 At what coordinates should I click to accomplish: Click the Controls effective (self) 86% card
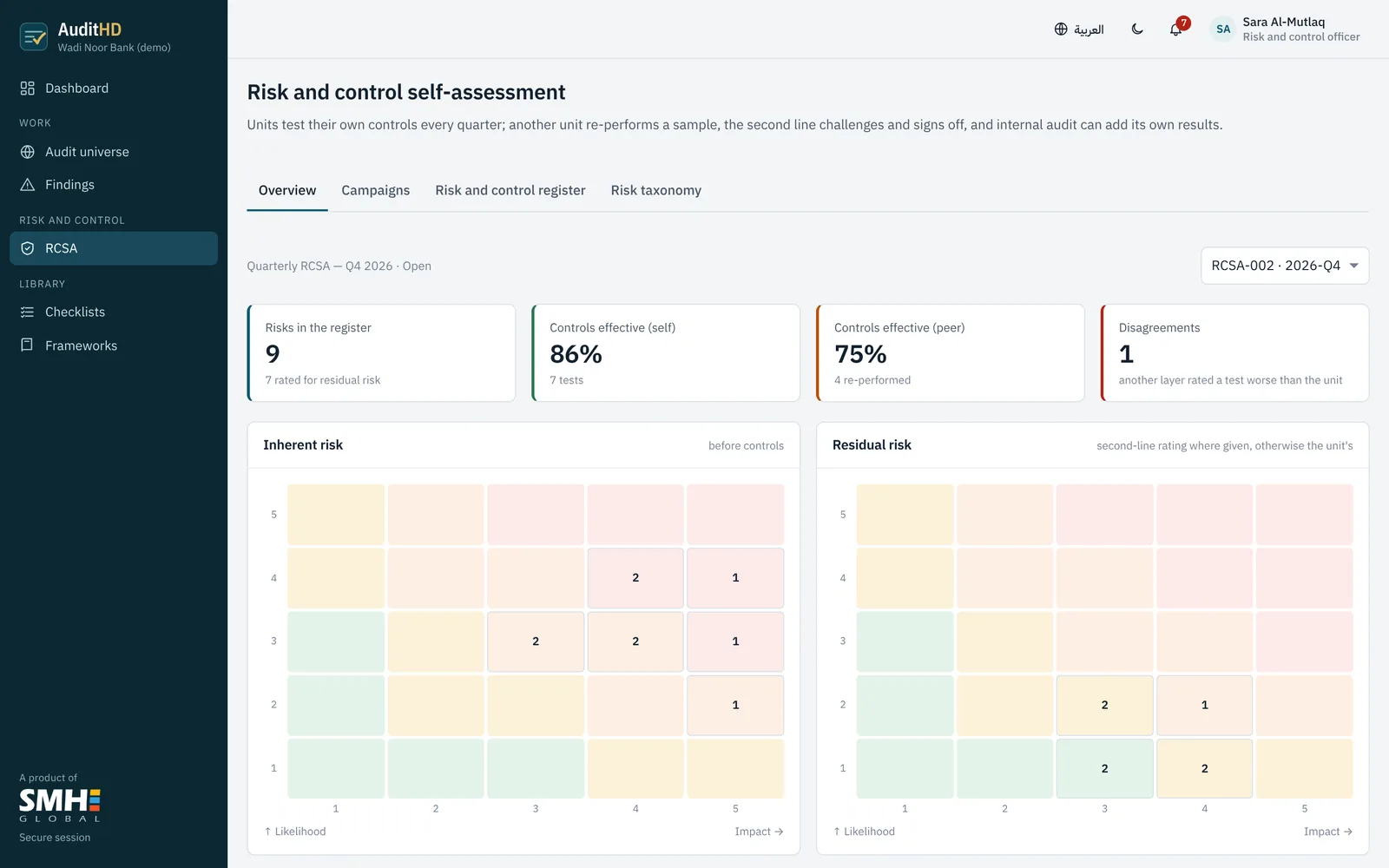(666, 353)
